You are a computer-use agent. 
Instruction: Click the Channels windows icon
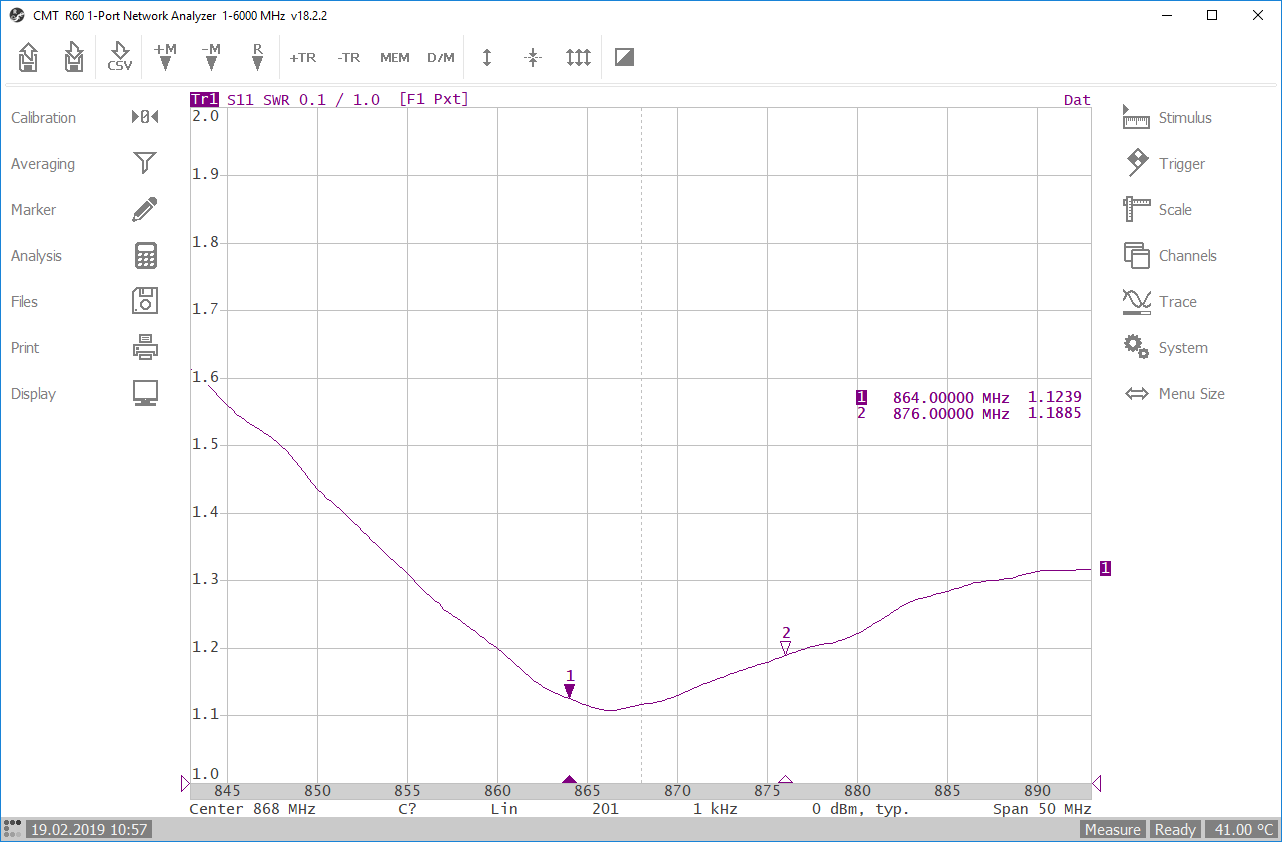1137,256
